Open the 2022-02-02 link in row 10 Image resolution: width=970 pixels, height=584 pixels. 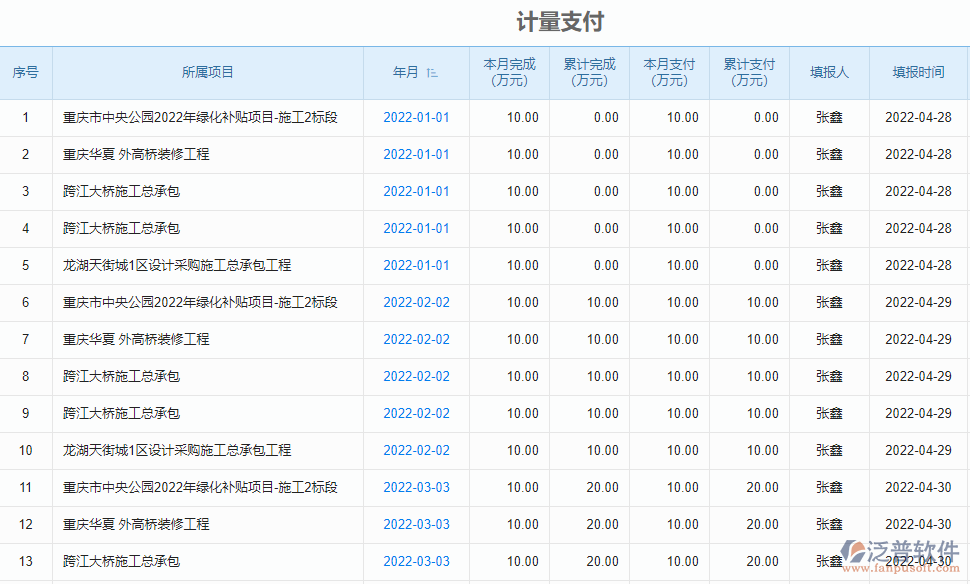[x=416, y=451]
